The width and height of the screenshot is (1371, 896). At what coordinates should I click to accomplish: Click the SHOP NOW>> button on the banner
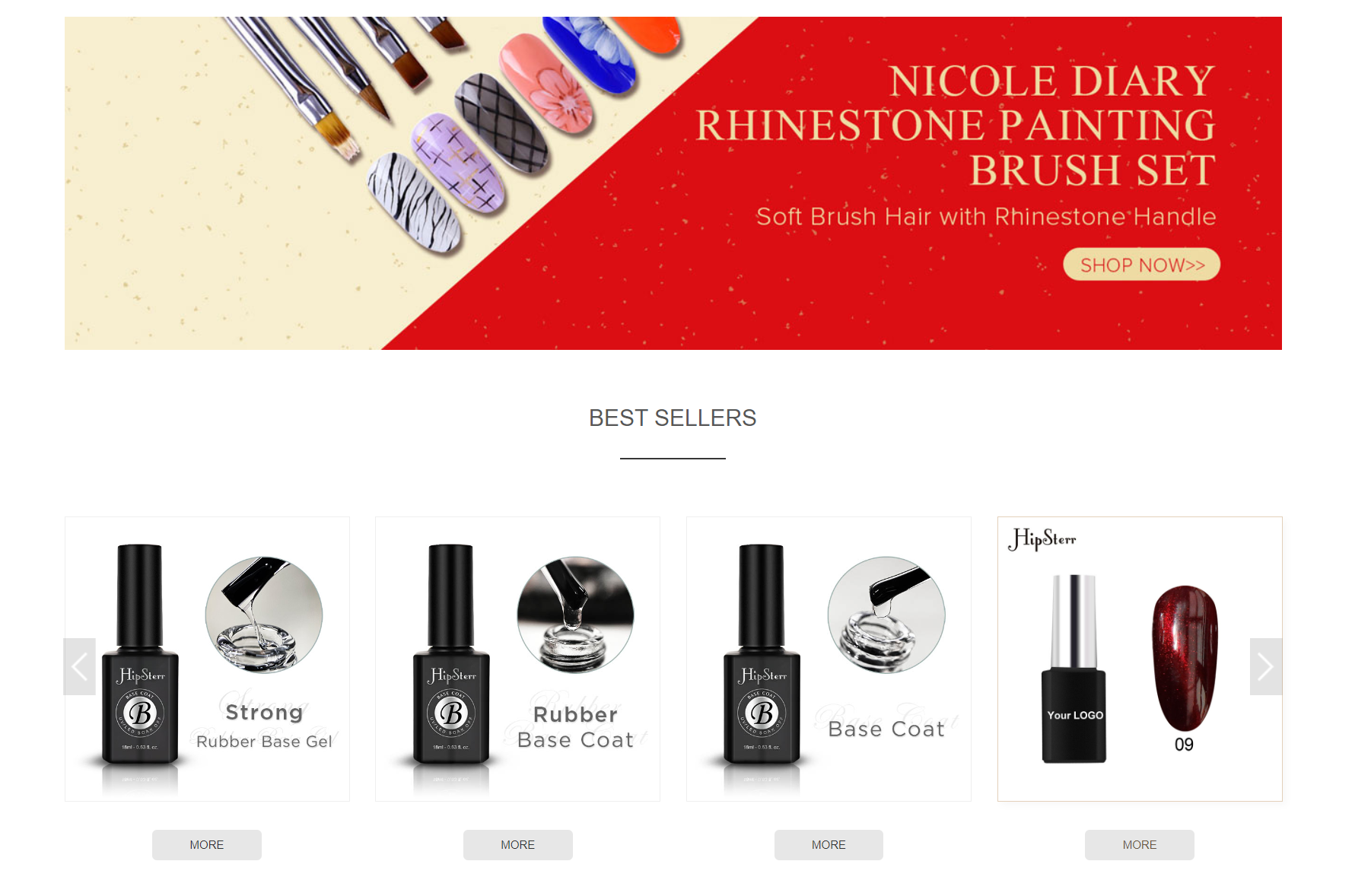pos(1141,265)
